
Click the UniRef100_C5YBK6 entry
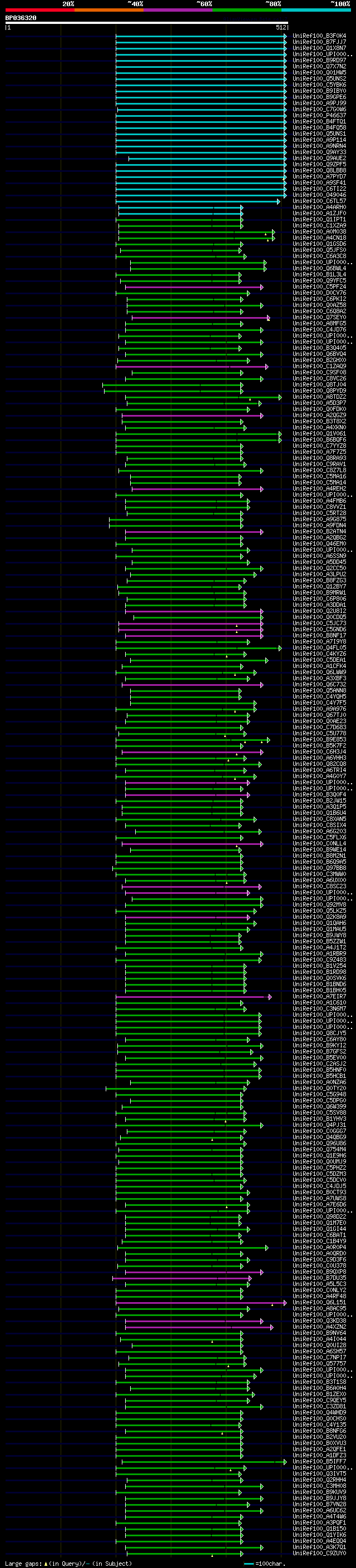[319, 85]
